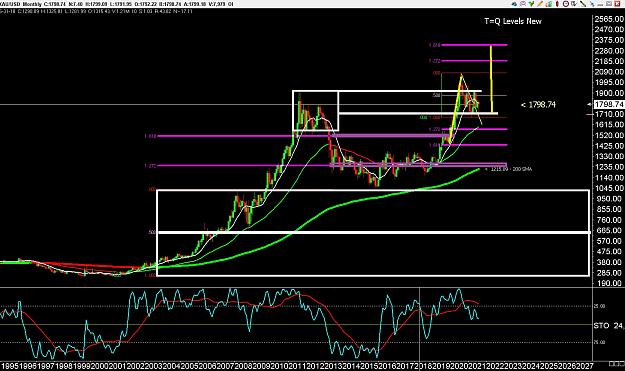
Task: Click the '200 SMA' label near green average
Action: (524, 169)
